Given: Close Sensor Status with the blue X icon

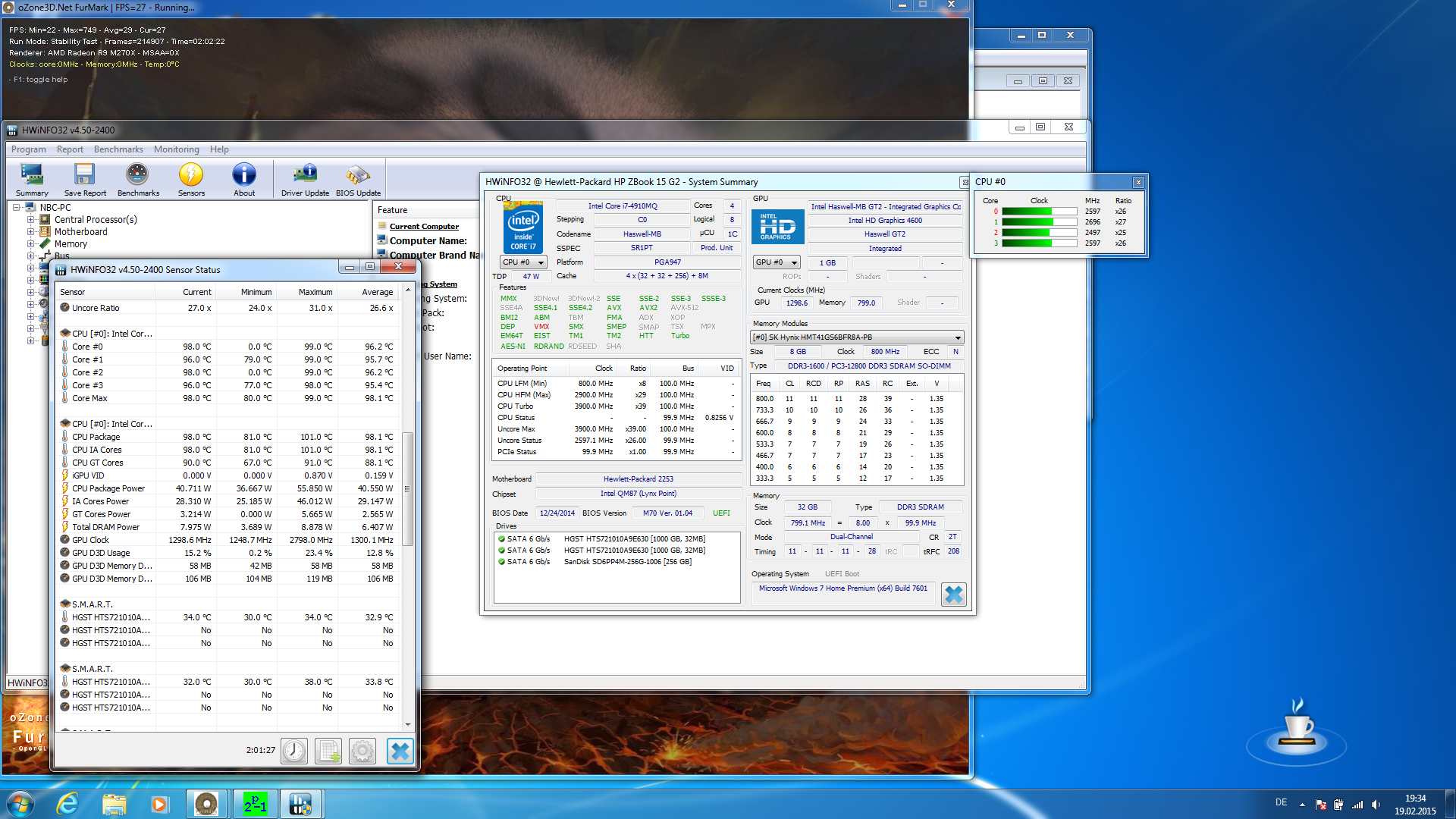Looking at the screenshot, I should [400, 751].
